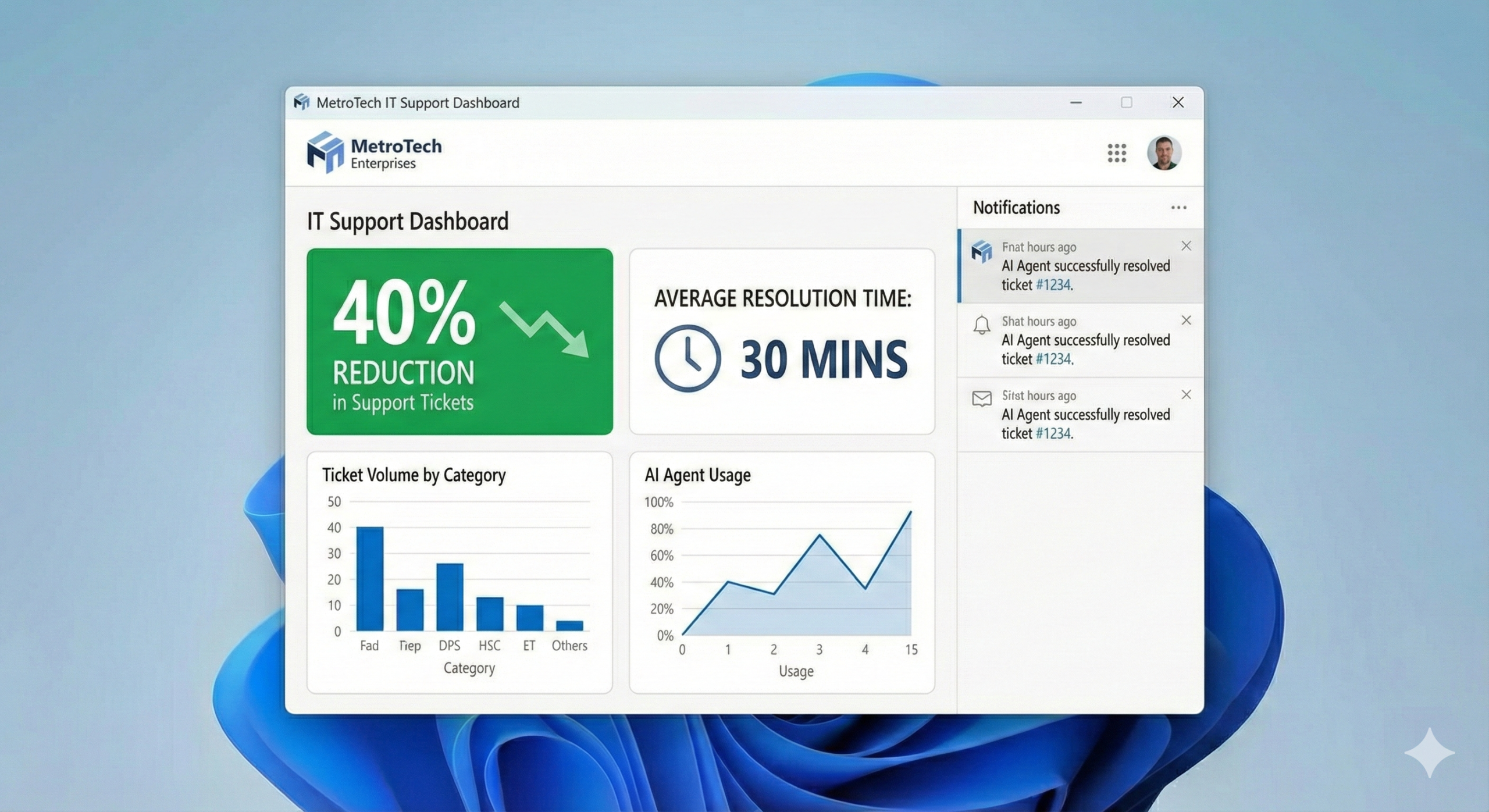Click the bell icon in notifications

pyautogui.click(x=982, y=325)
